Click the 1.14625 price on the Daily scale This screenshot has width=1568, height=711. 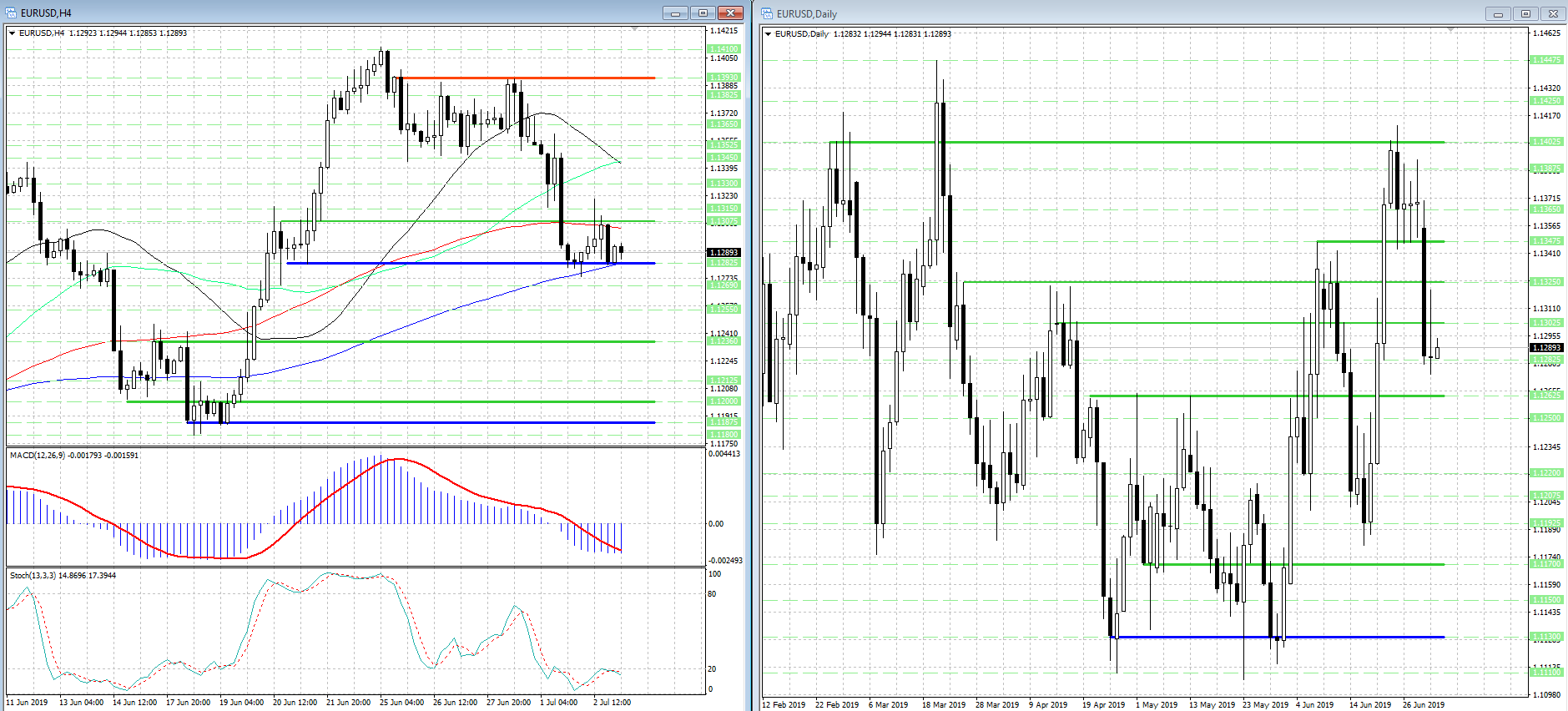(1546, 33)
